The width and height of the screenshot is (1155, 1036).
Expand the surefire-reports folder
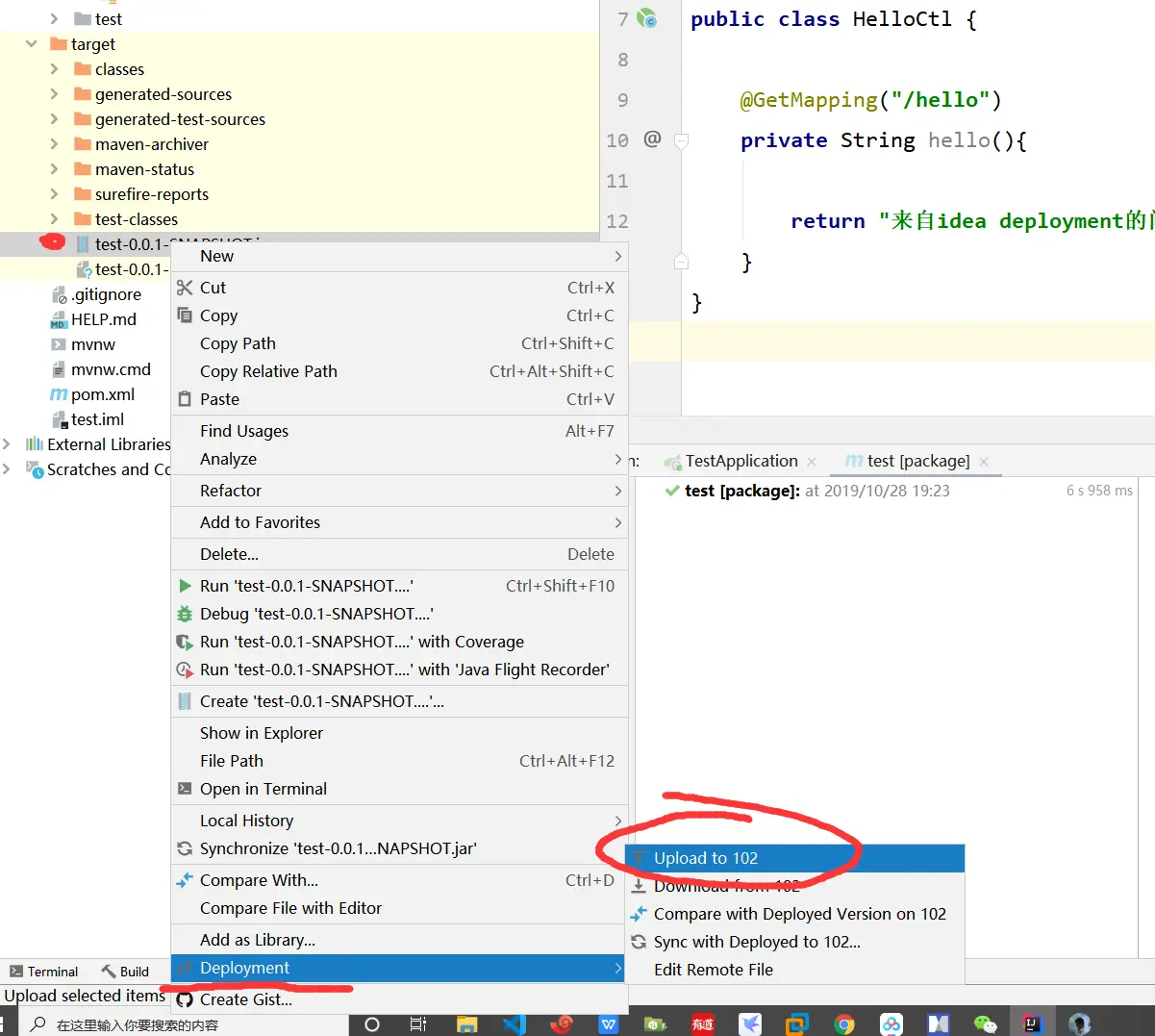pos(54,194)
